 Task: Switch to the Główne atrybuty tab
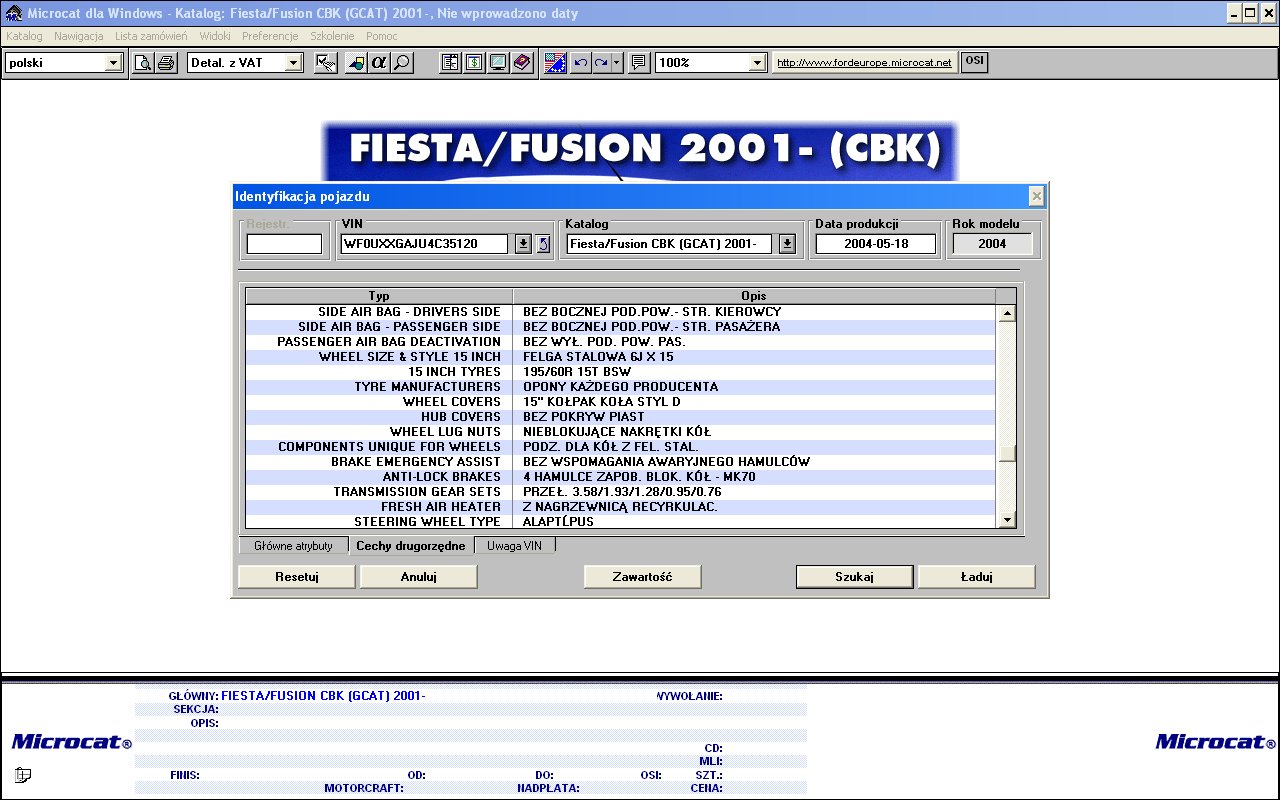pos(293,546)
